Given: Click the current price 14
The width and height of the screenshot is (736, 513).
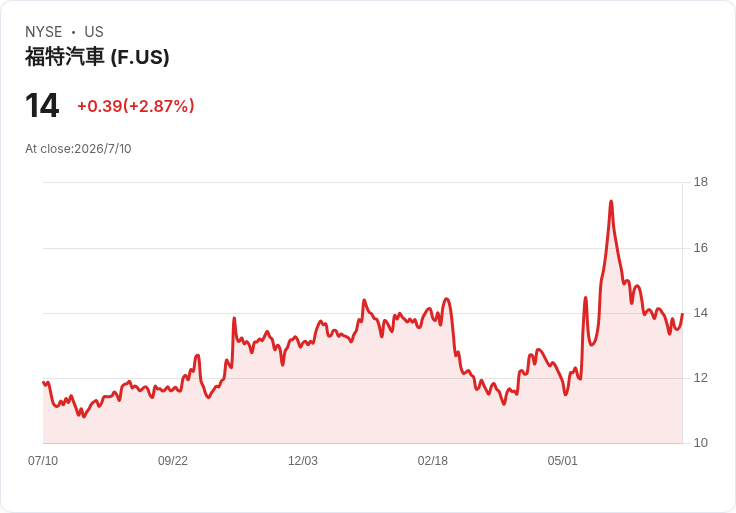Looking at the screenshot, I should tap(42, 106).
